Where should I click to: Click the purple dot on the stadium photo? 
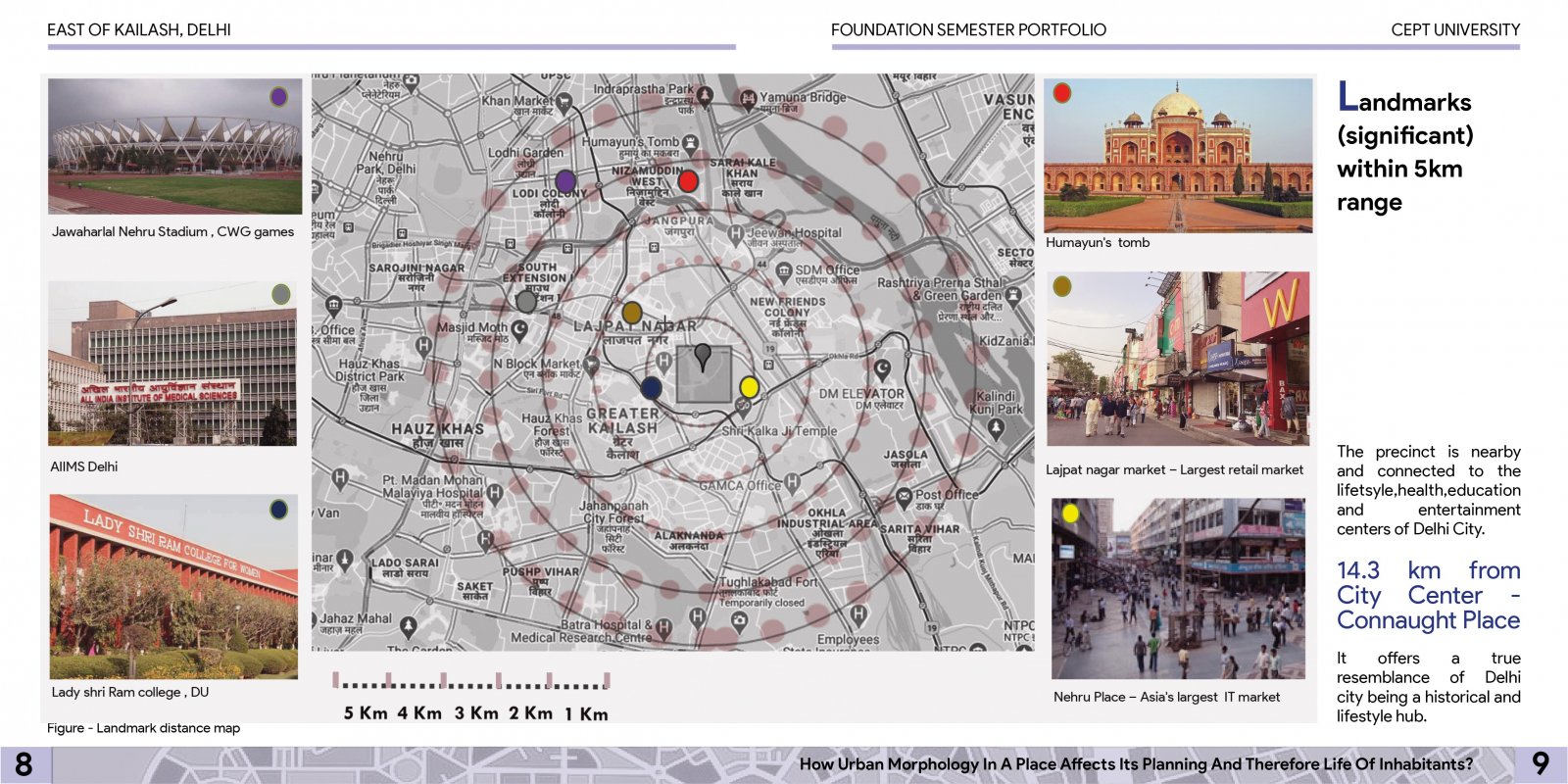click(278, 96)
